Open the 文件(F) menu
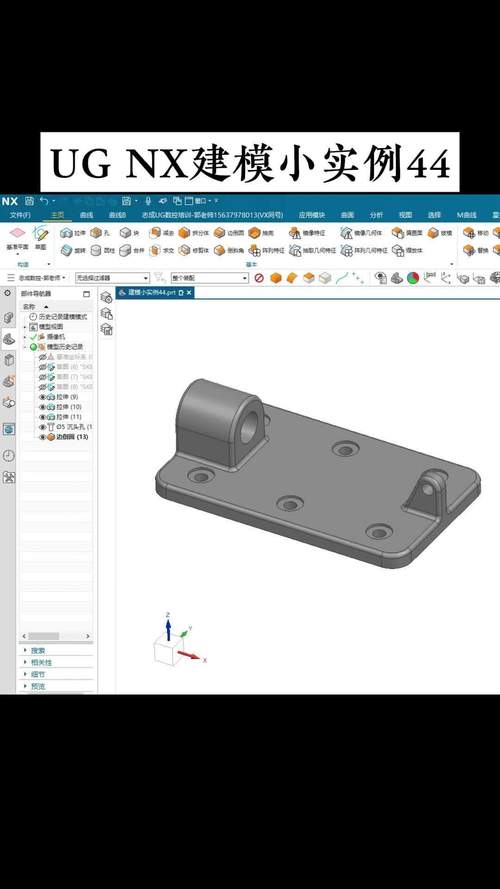The image size is (500, 889). pos(20,215)
